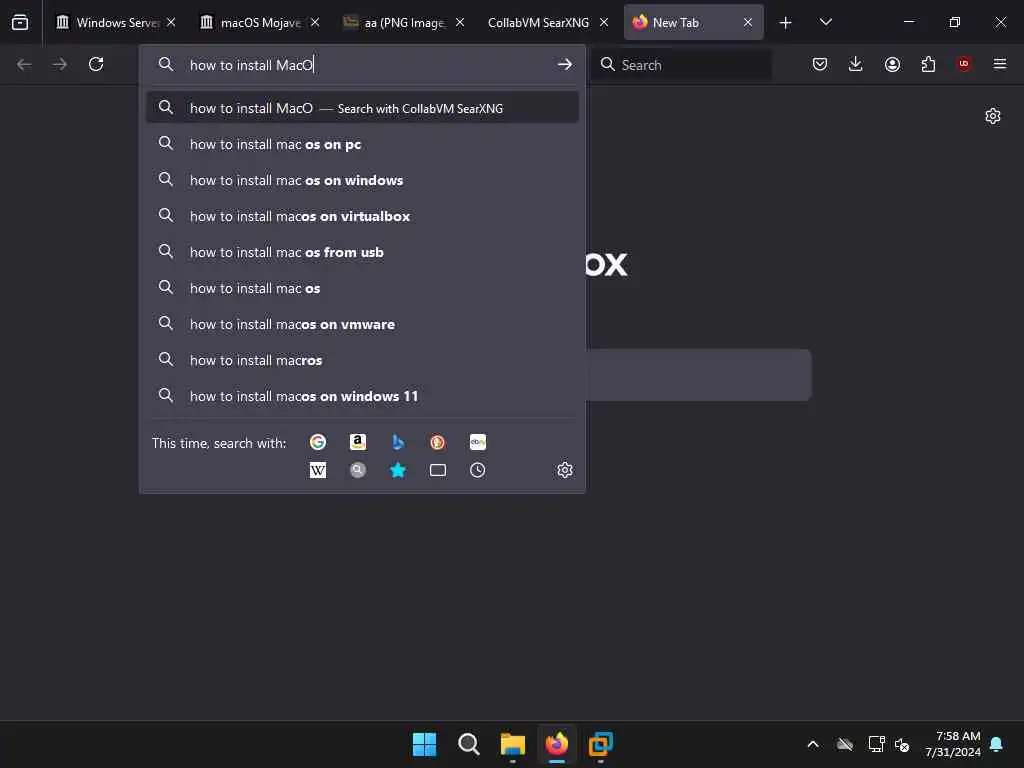The width and height of the screenshot is (1024, 768).
Task: Search open Tabs via rectangle icon
Action: [x=438, y=470]
